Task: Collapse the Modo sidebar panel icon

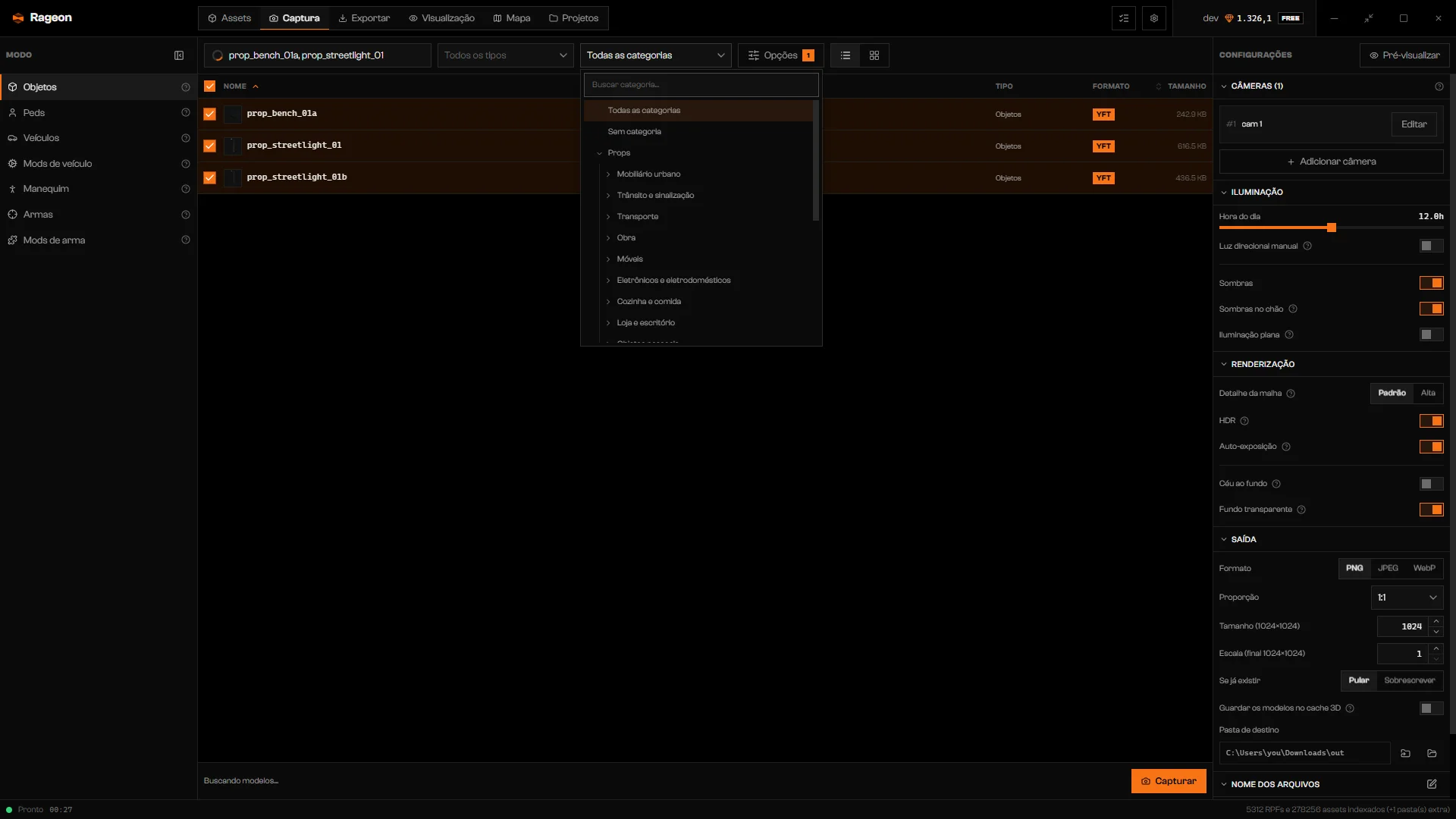Action: tap(179, 55)
